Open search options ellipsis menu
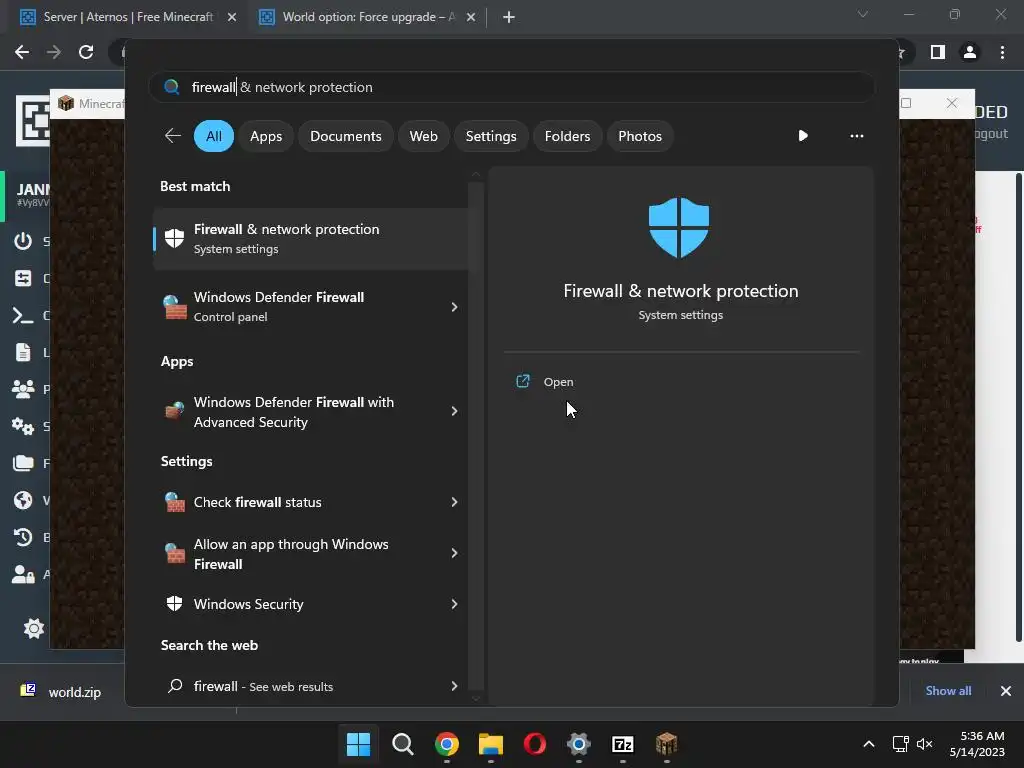Screen dimensions: 1024x768 point(857,136)
